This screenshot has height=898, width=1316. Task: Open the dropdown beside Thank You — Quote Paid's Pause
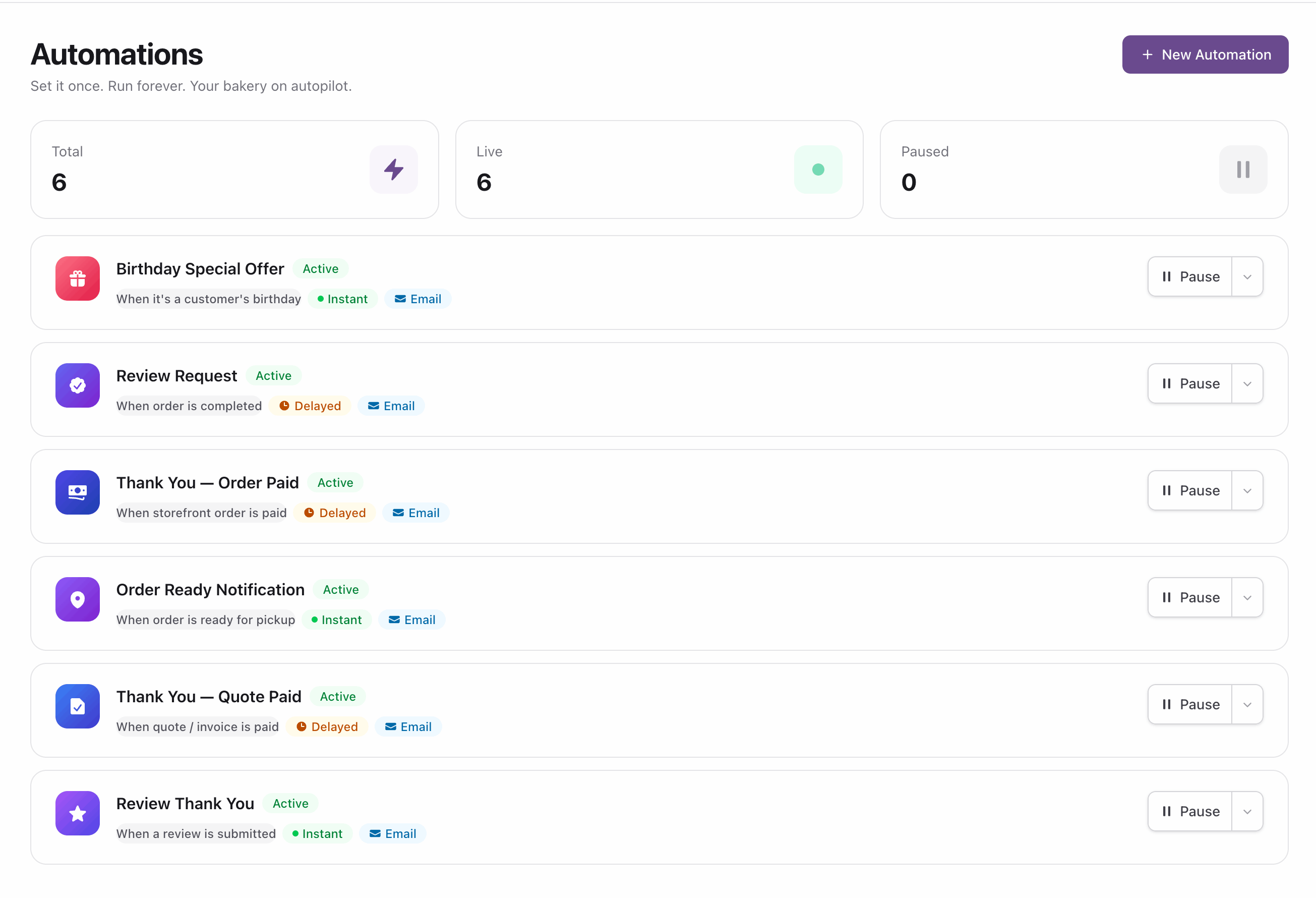point(1247,704)
